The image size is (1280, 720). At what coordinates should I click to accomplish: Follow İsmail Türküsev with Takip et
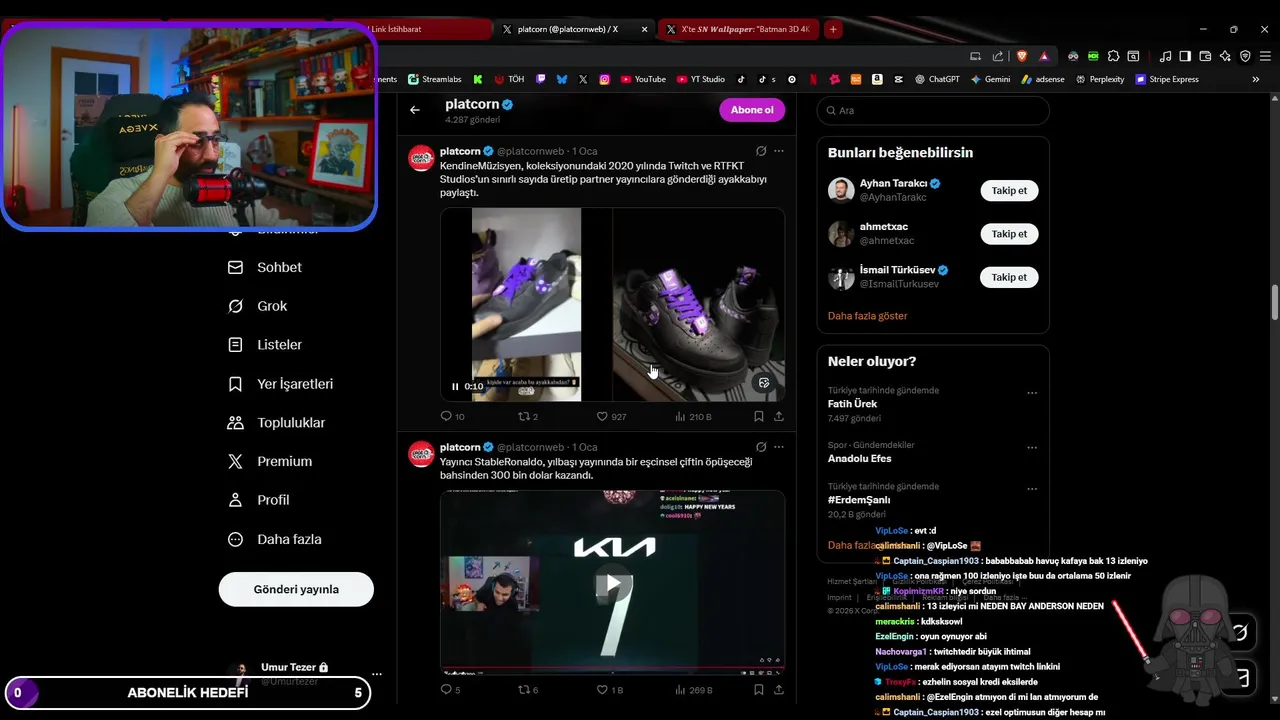coord(1009,277)
